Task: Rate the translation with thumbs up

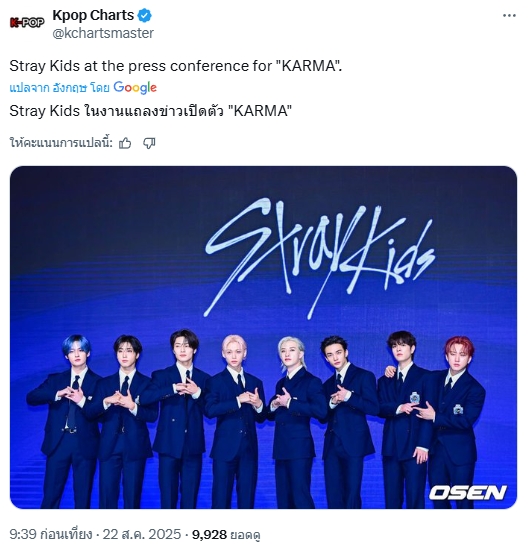Action: (125, 143)
